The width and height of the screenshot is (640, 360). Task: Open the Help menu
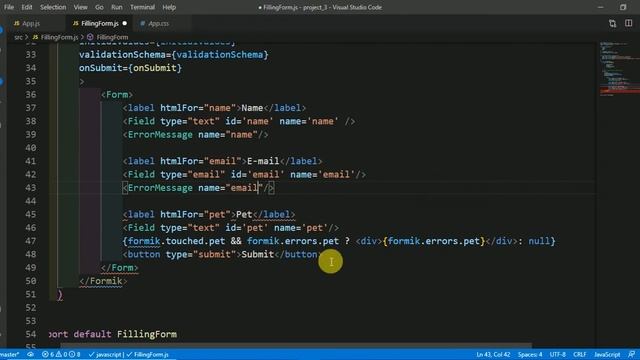(x=169, y=7)
